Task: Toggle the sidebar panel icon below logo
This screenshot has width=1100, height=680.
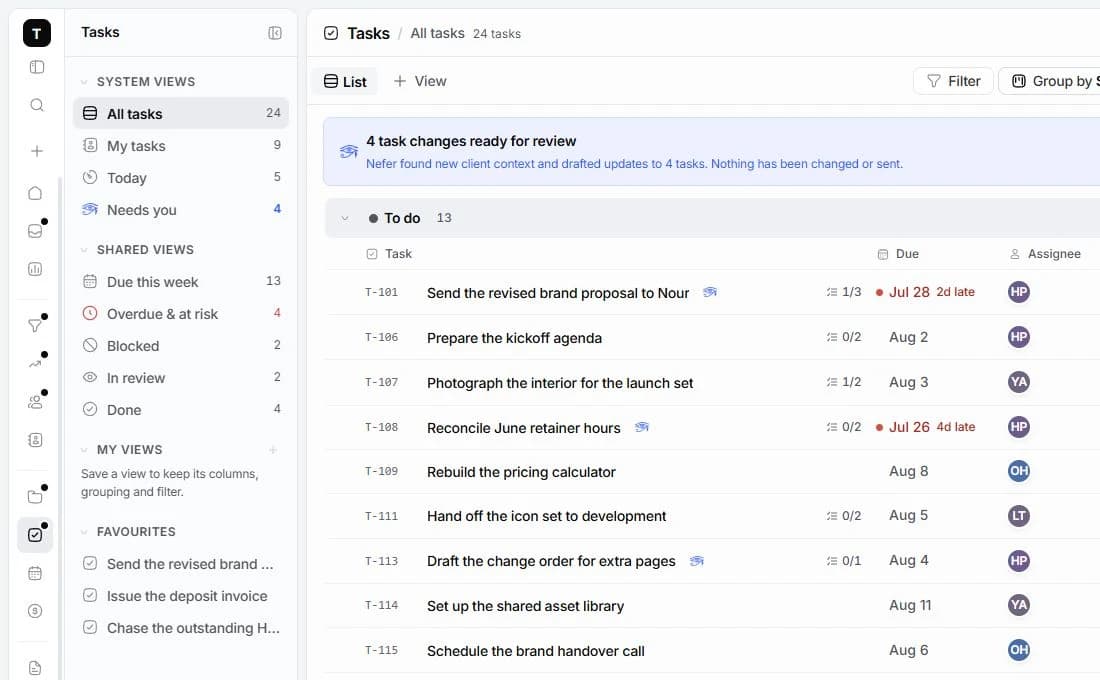Action: coord(36,67)
